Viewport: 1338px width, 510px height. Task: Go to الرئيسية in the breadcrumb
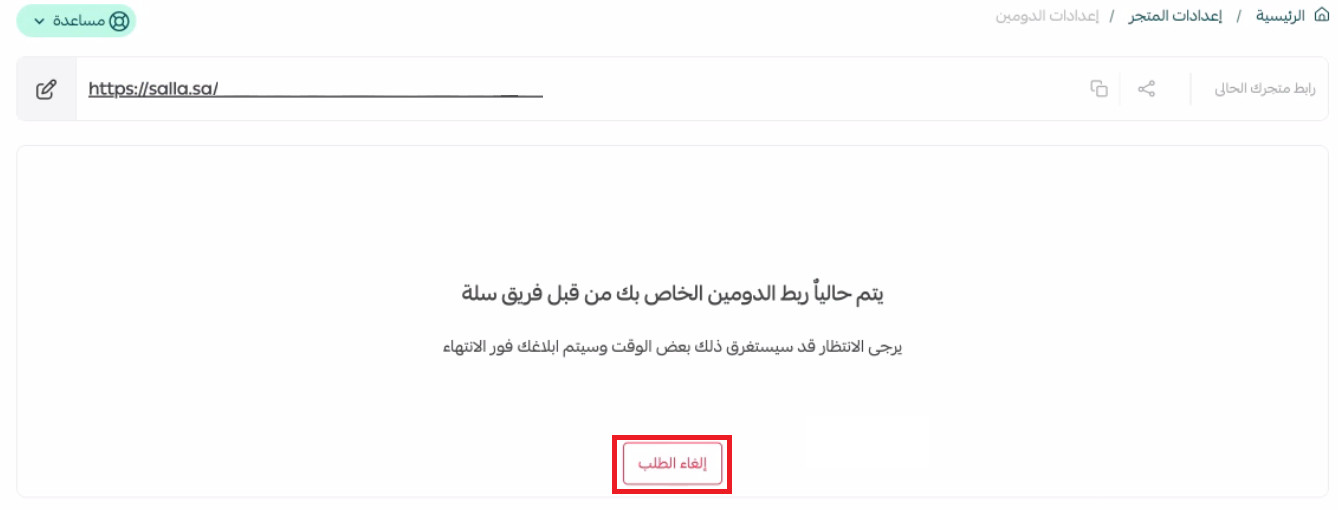[x=1281, y=17]
